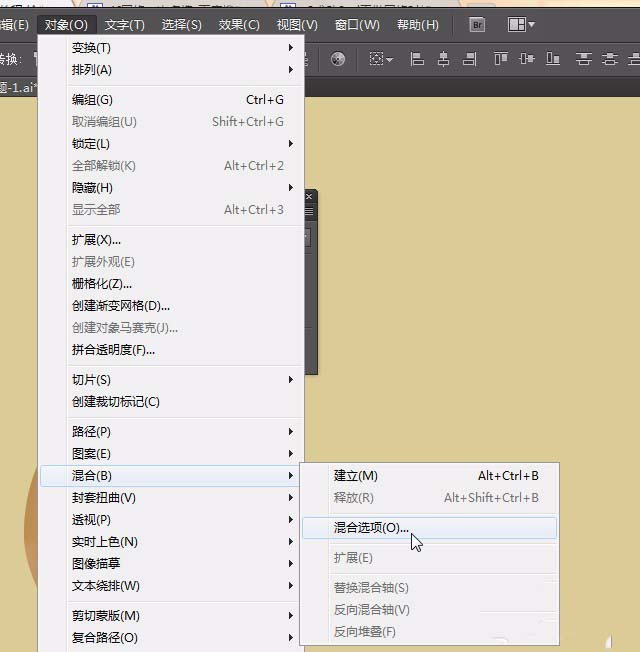Align objects to horizontal center
This screenshot has width=640, height=652.
coord(443,59)
